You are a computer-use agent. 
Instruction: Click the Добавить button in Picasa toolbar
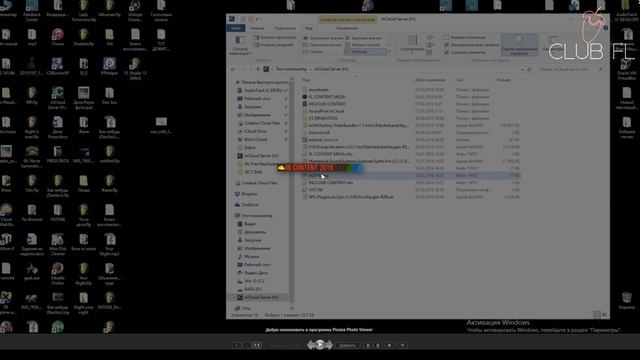coord(347,345)
